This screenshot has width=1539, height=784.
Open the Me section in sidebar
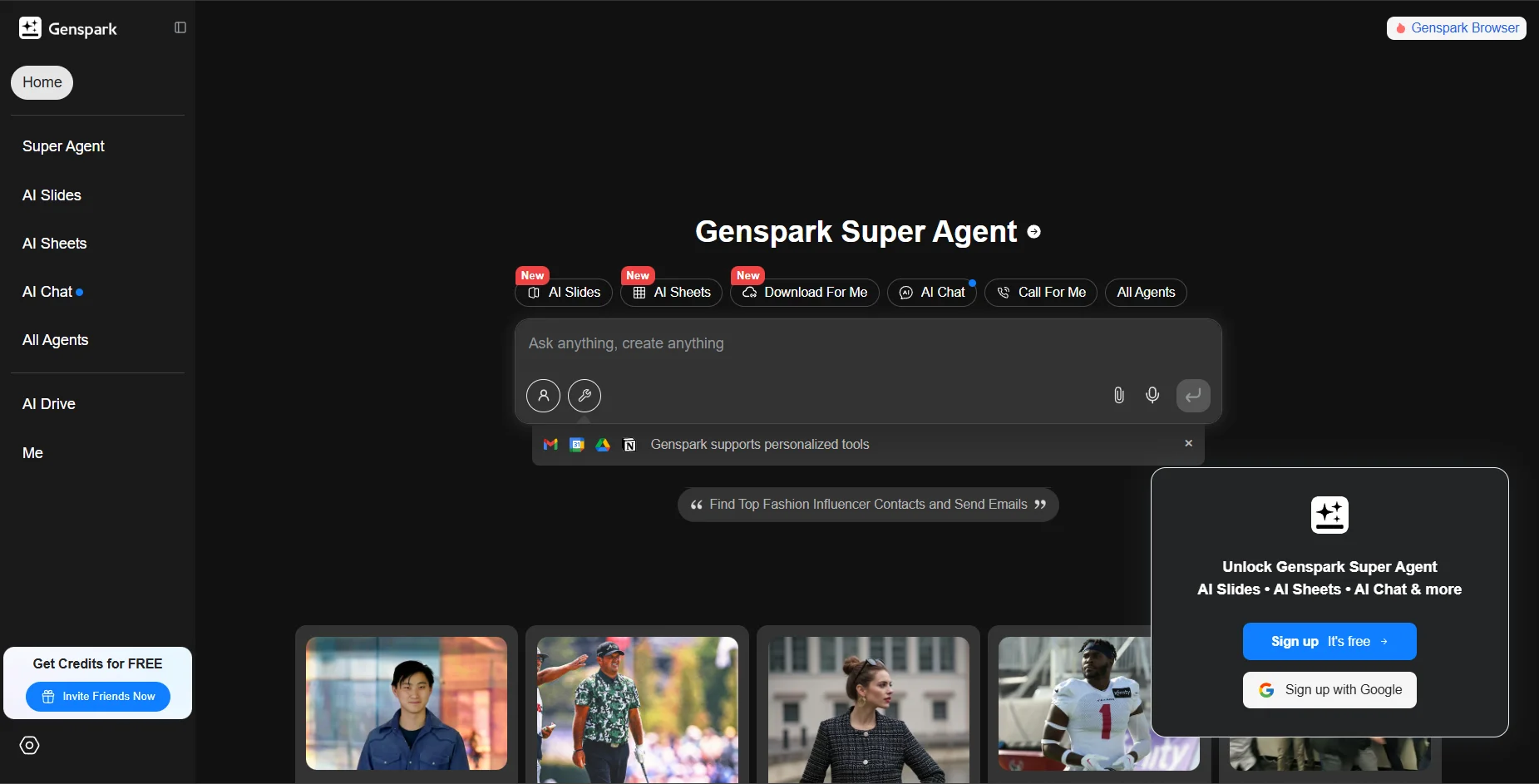32,453
